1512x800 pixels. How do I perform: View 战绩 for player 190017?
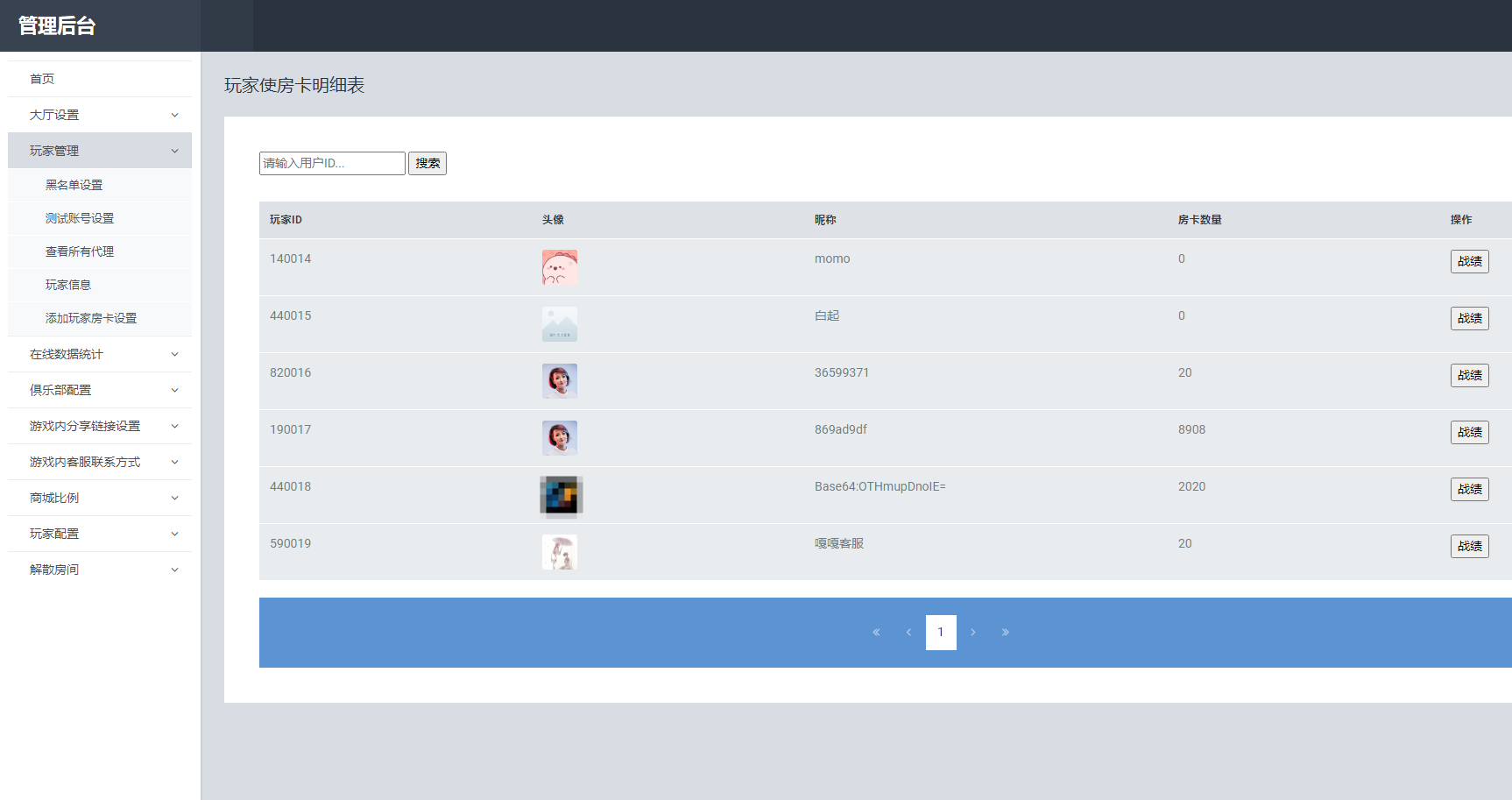point(1469,432)
